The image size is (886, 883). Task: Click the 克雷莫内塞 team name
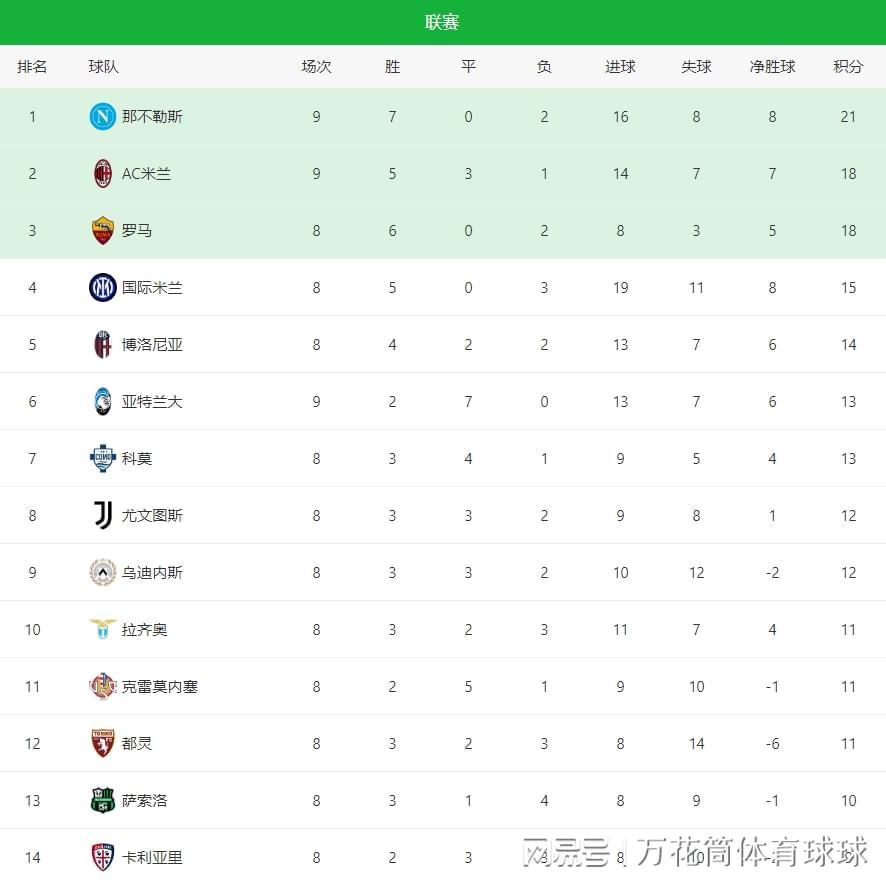[160, 687]
